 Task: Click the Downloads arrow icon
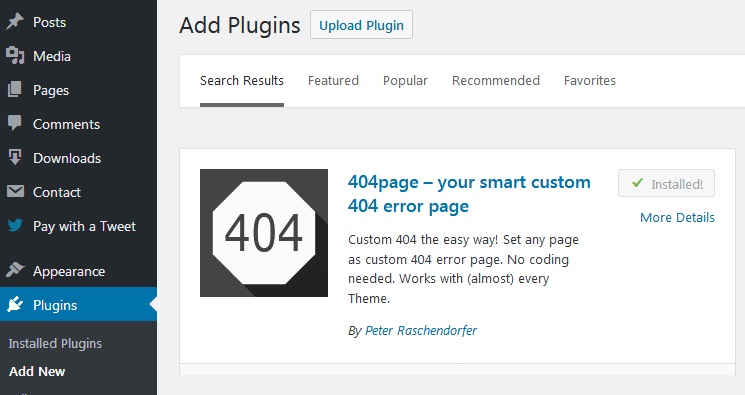pos(15,157)
